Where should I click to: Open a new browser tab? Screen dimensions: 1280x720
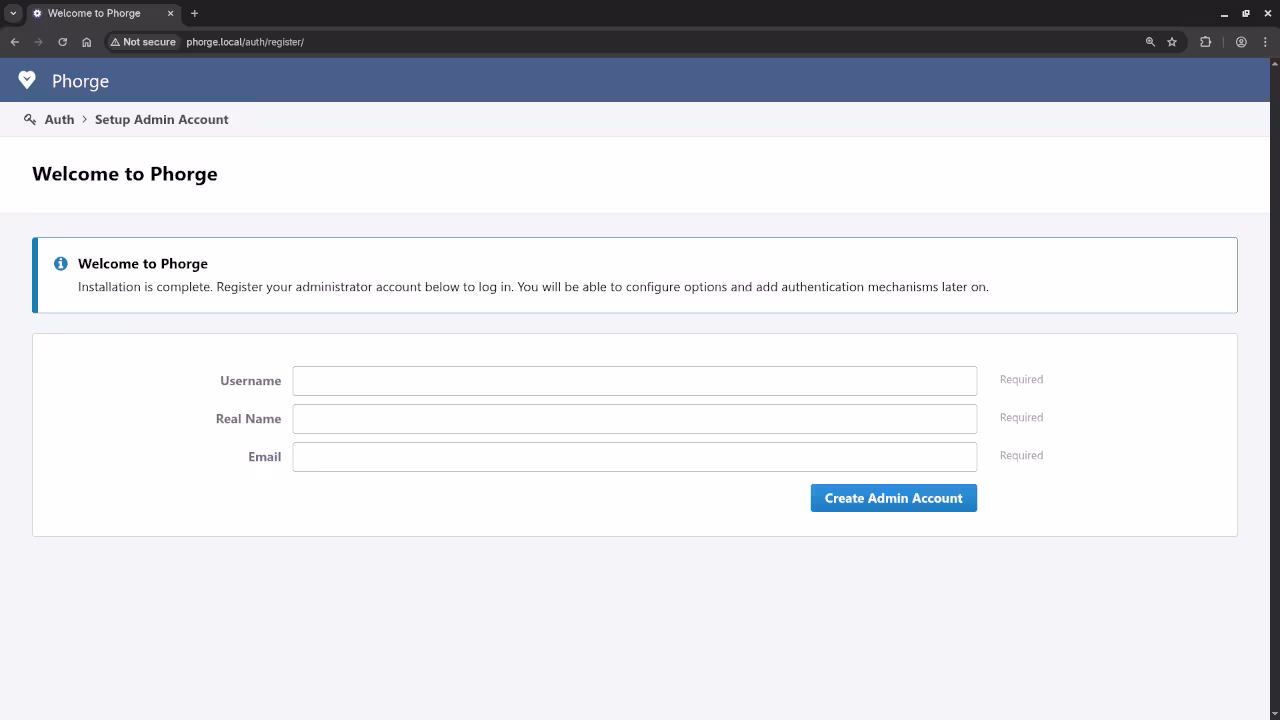click(194, 13)
